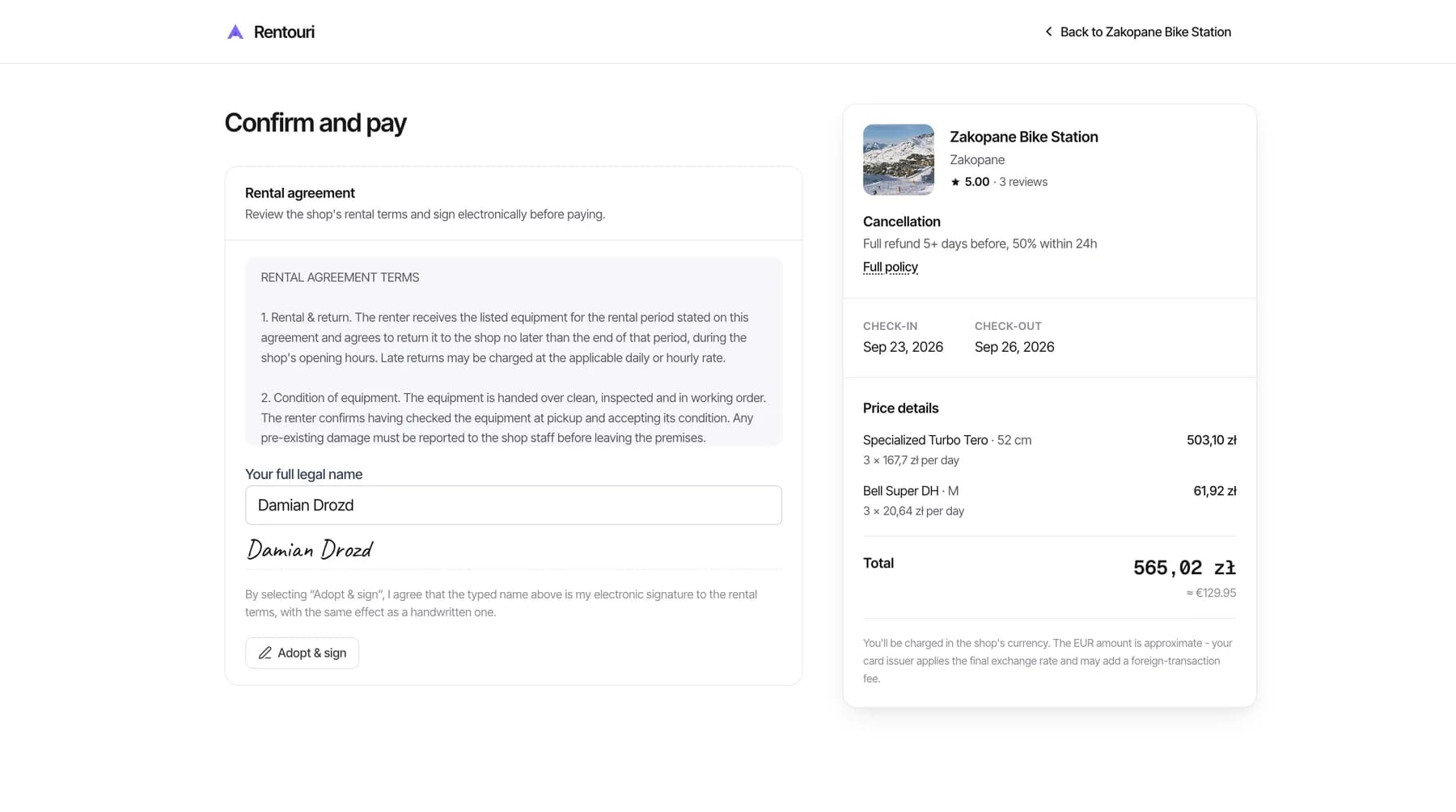This screenshot has height=812, width=1456.
Task: Click the check-out date 'Sep 26, 2026'
Action: (1014, 347)
